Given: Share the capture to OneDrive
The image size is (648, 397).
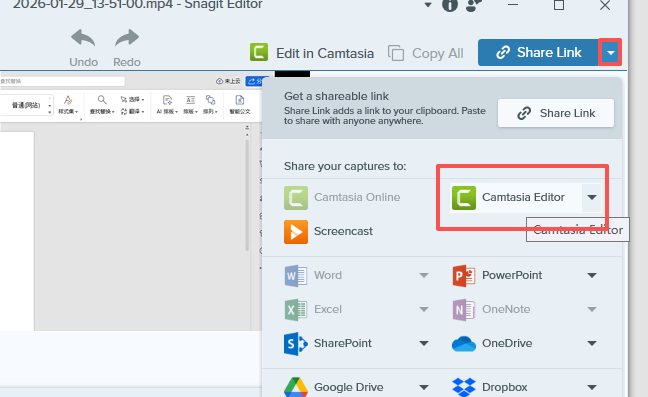Looking at the screenshot, I should click(x=492, y=343).
